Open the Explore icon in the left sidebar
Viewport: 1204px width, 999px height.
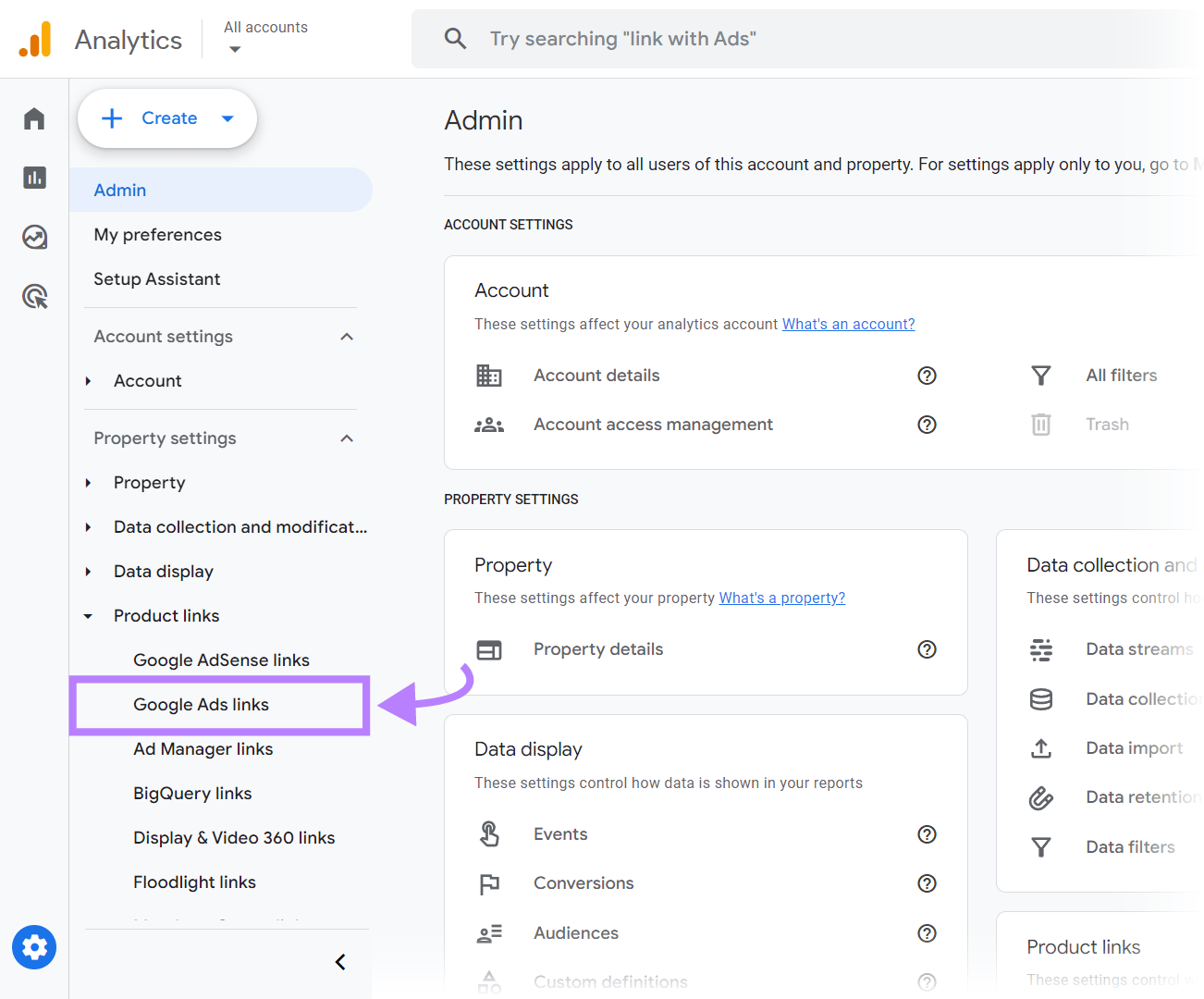tap(34, 237)
